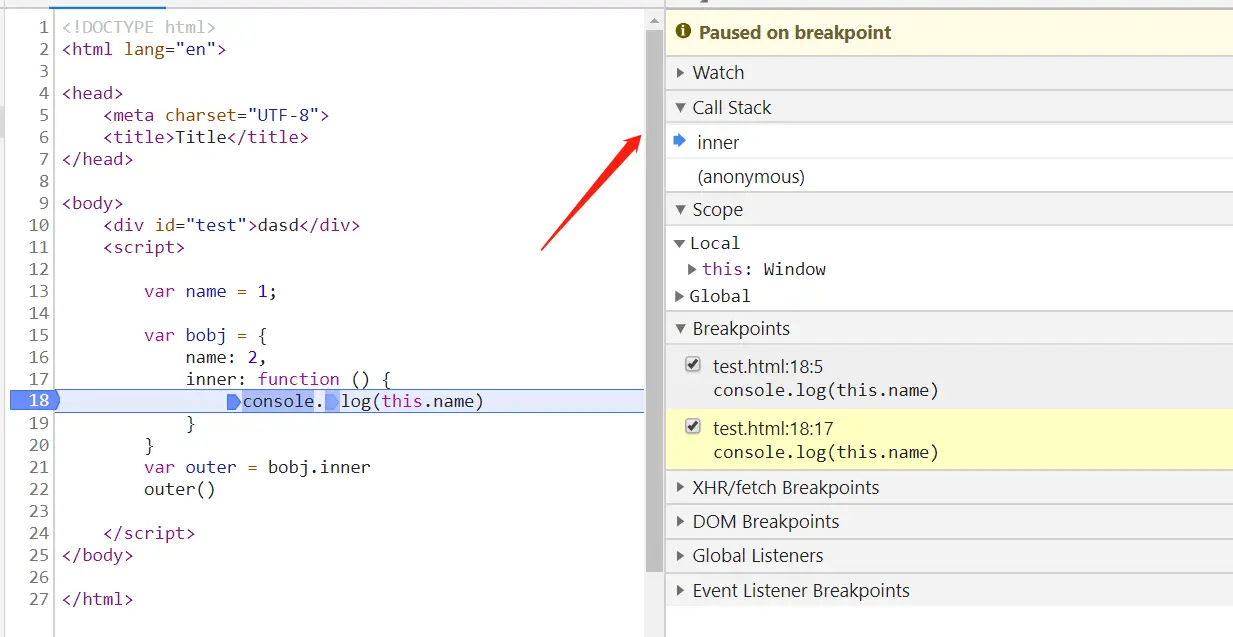This screenshot has height=637, width=1233.
Task: Click the outer() call on line 22
Action: (x=180, y=489)
